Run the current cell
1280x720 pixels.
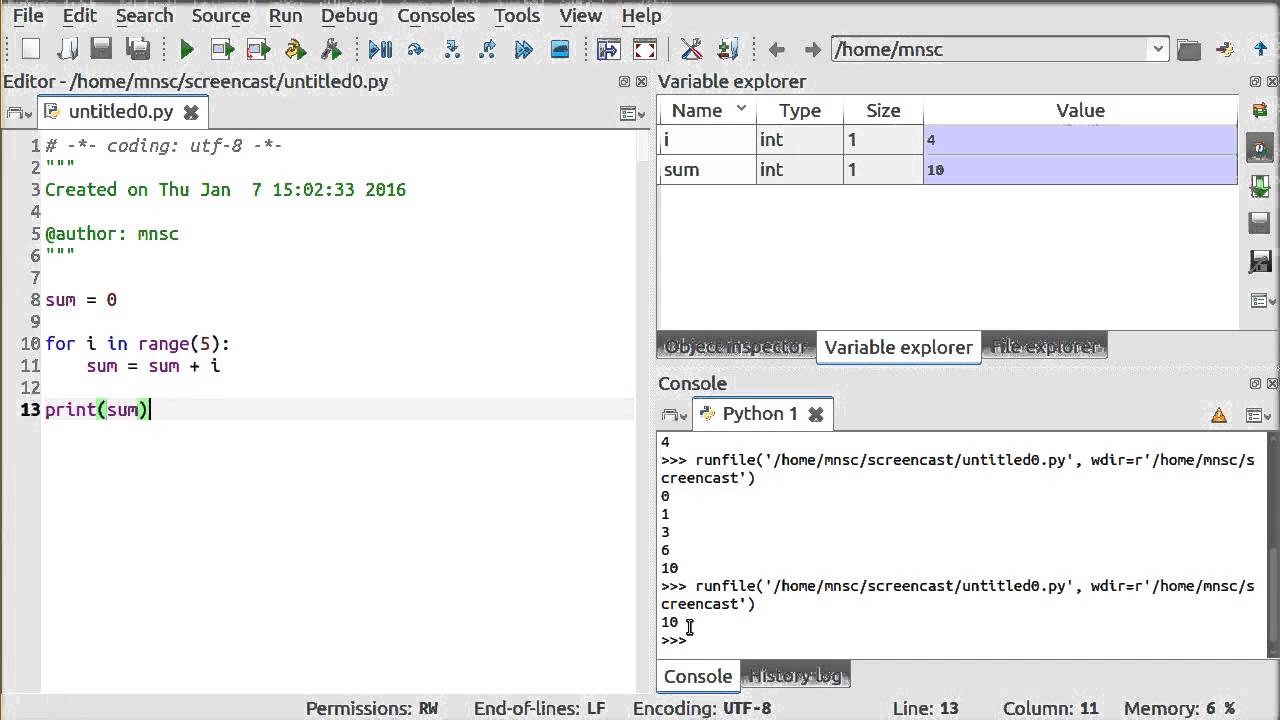pos(222,49)
